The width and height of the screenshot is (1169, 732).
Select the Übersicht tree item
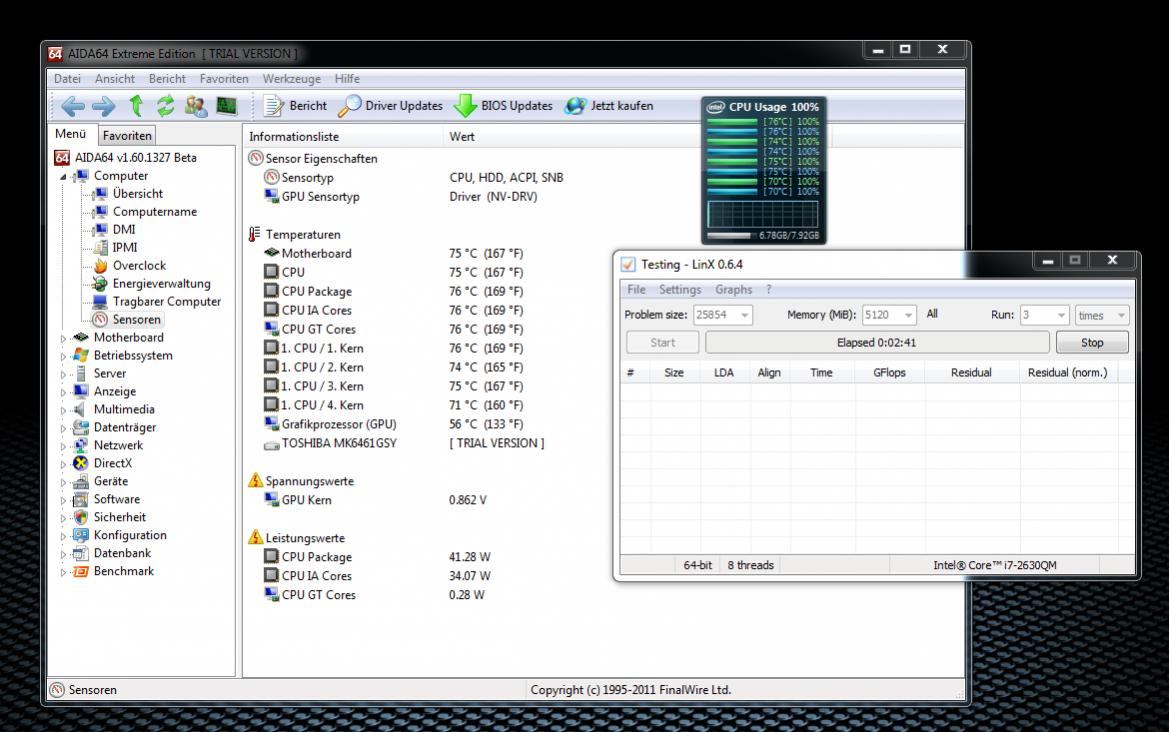coord(137,193)
